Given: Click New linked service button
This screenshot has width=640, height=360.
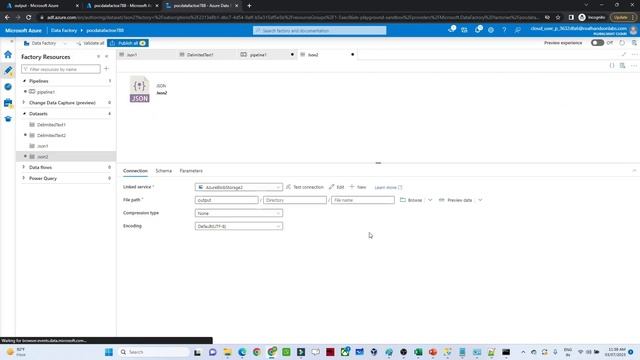Looking at the screenshot, I should [x=358, y=187].
